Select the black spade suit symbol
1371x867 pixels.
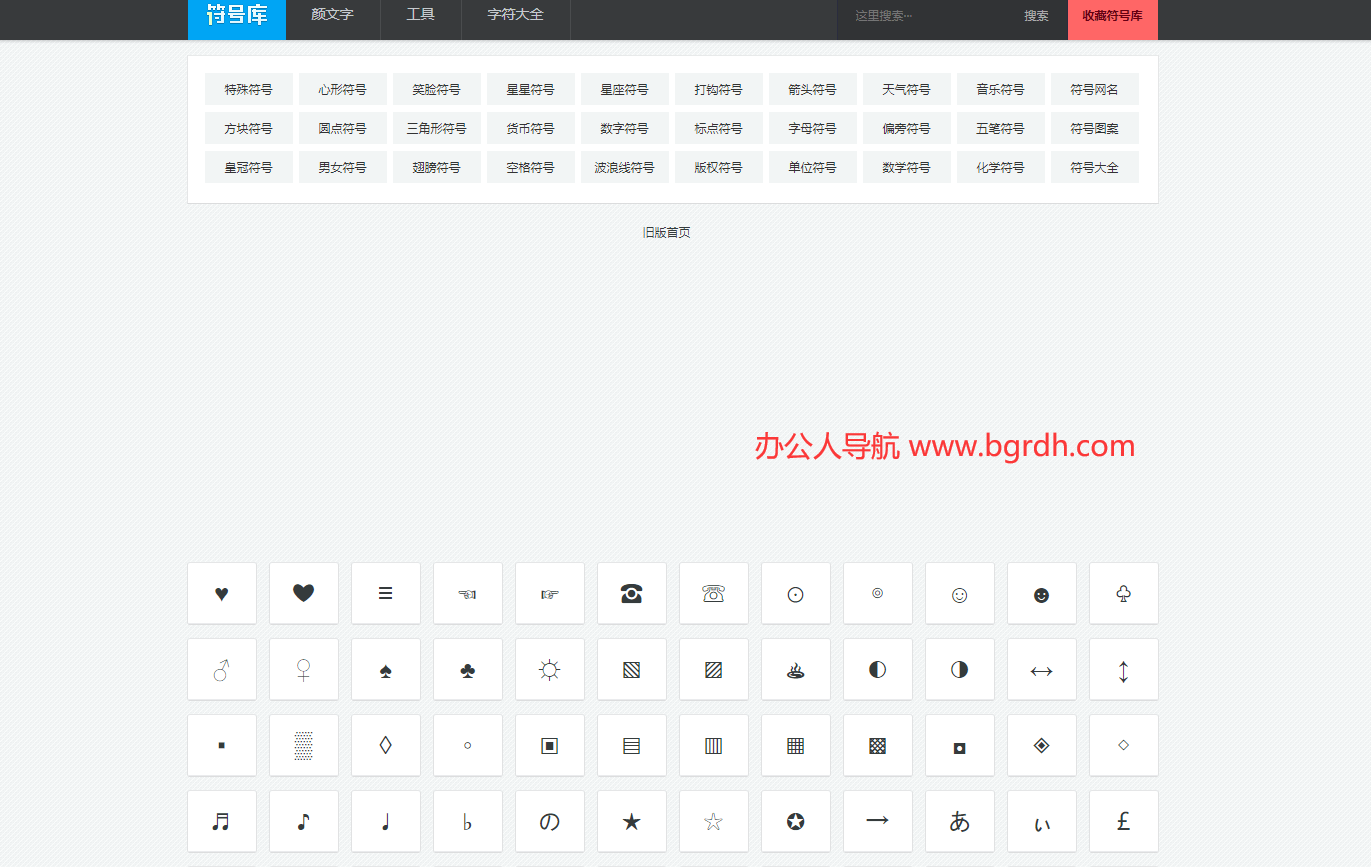[x=386, y=670]
